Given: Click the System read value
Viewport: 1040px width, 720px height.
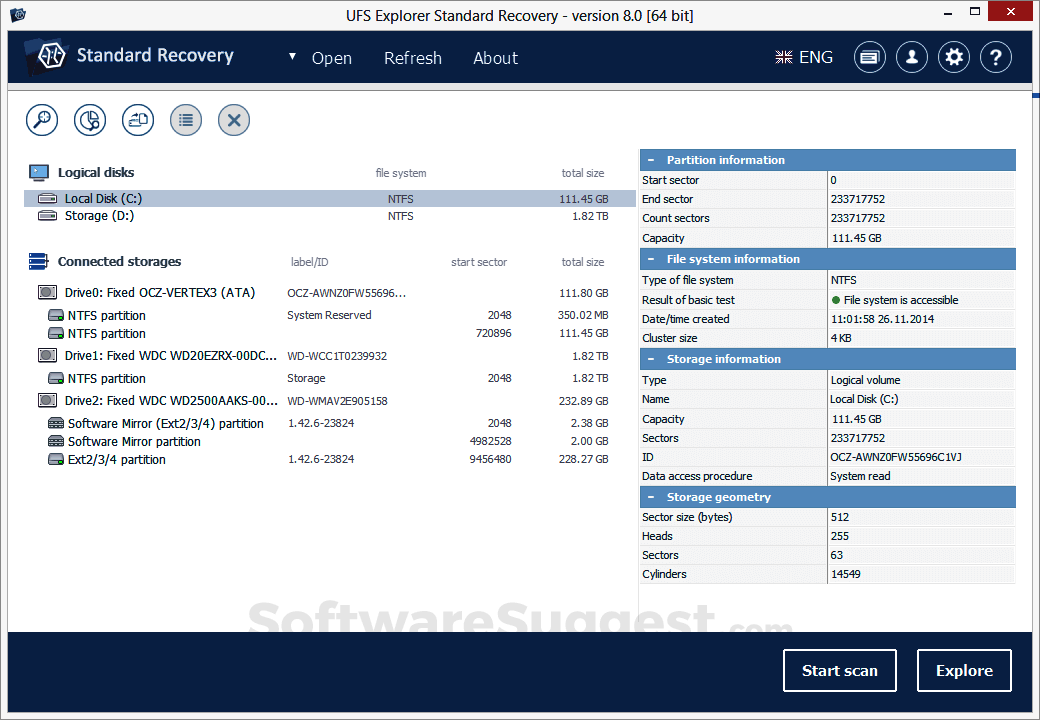Looking at the screenshot, I should (x=860, y=476).
